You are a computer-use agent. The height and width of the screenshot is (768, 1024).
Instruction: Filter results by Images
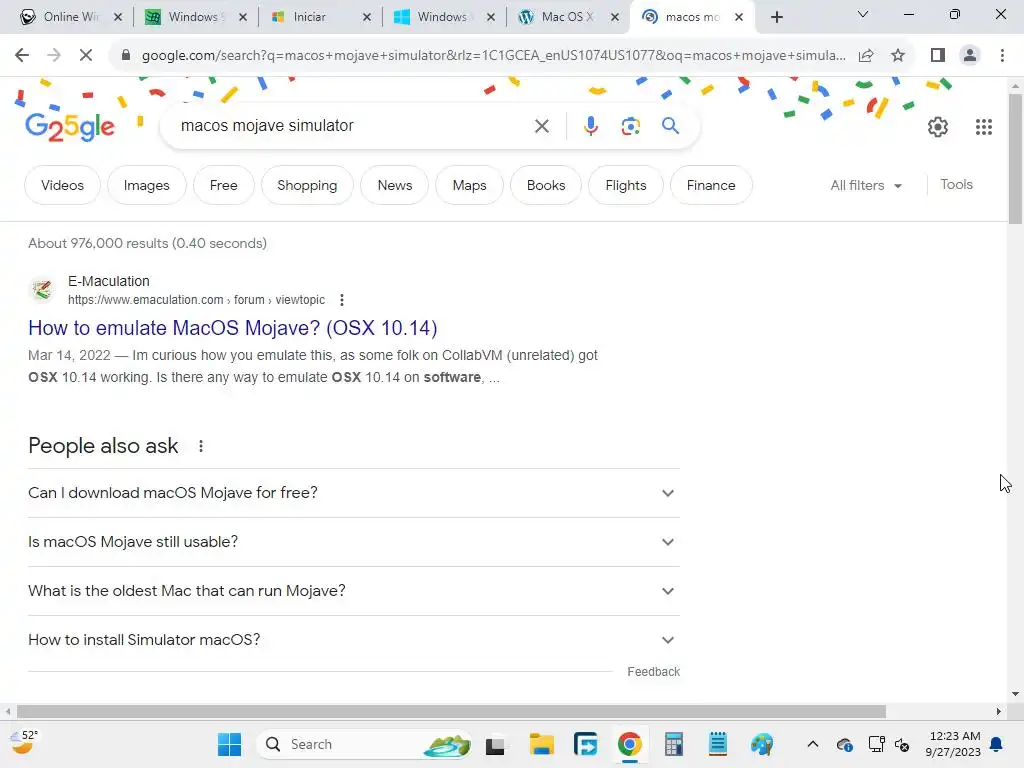click(x=146, y=185)
